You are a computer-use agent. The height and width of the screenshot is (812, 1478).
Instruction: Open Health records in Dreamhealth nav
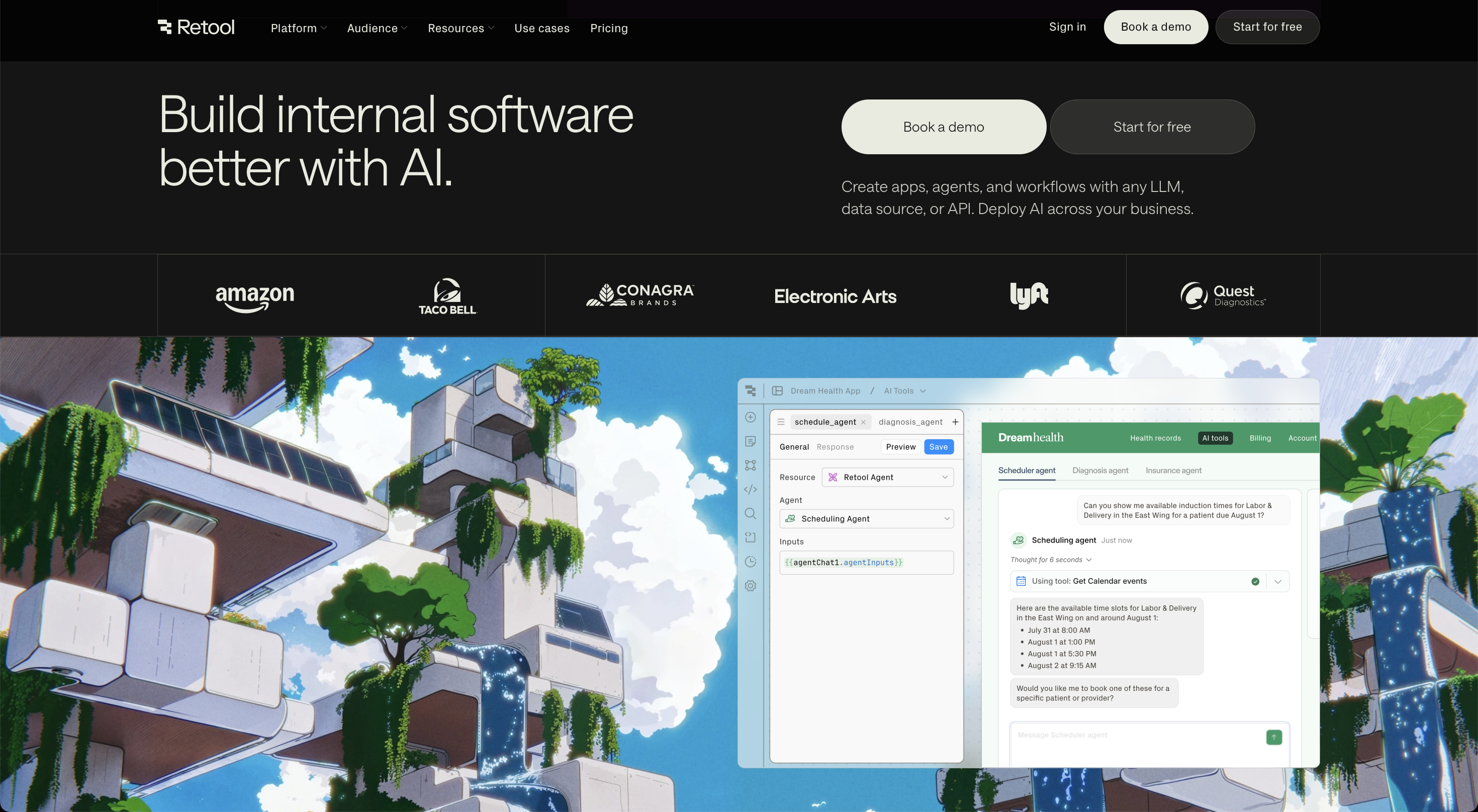(1155, 438)
